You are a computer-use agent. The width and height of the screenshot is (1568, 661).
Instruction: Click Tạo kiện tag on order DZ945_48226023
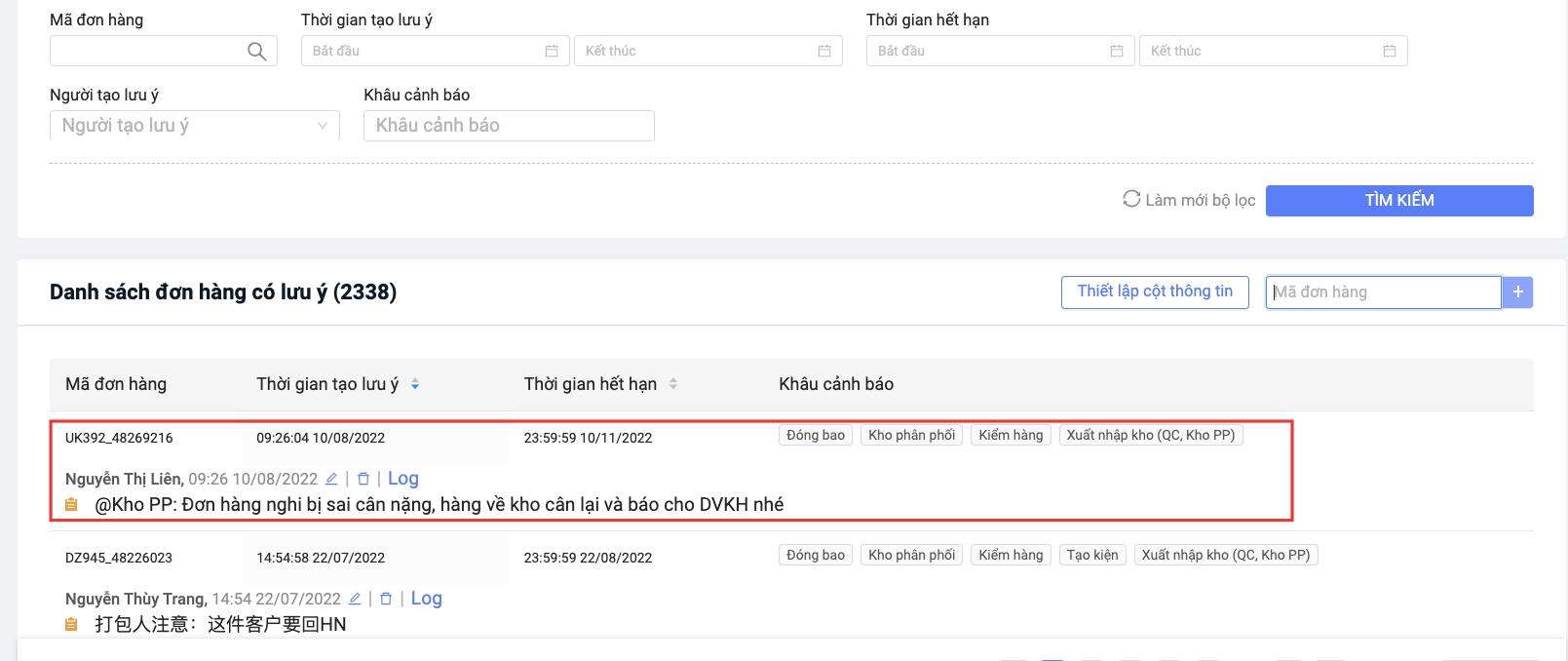click(x=1091, y=555)
